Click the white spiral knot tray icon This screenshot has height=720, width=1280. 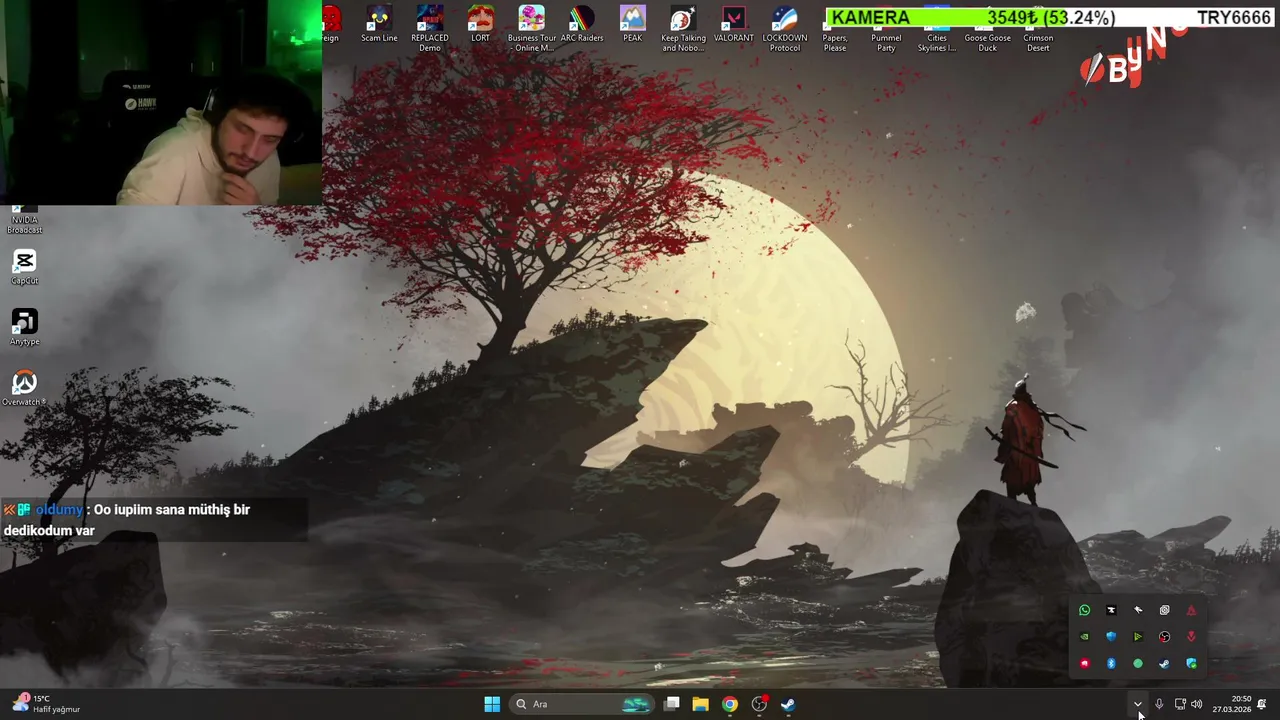click(1164, 610)
